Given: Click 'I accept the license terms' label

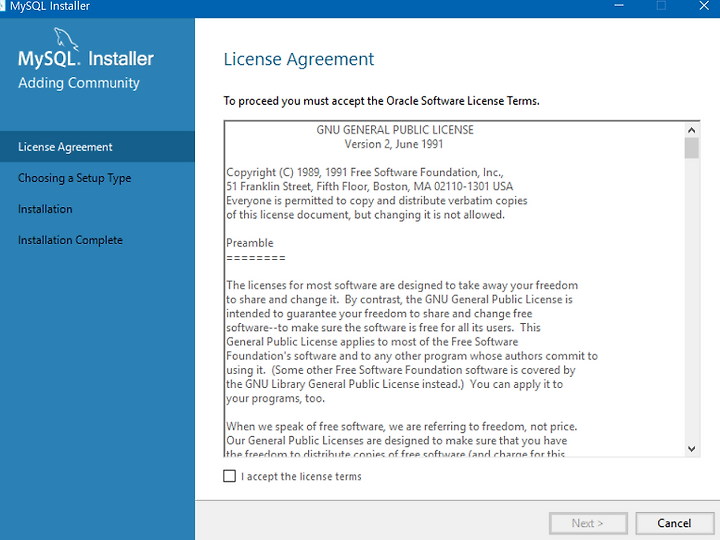Looking at the screenshot, I should click(x=301, y=476).
